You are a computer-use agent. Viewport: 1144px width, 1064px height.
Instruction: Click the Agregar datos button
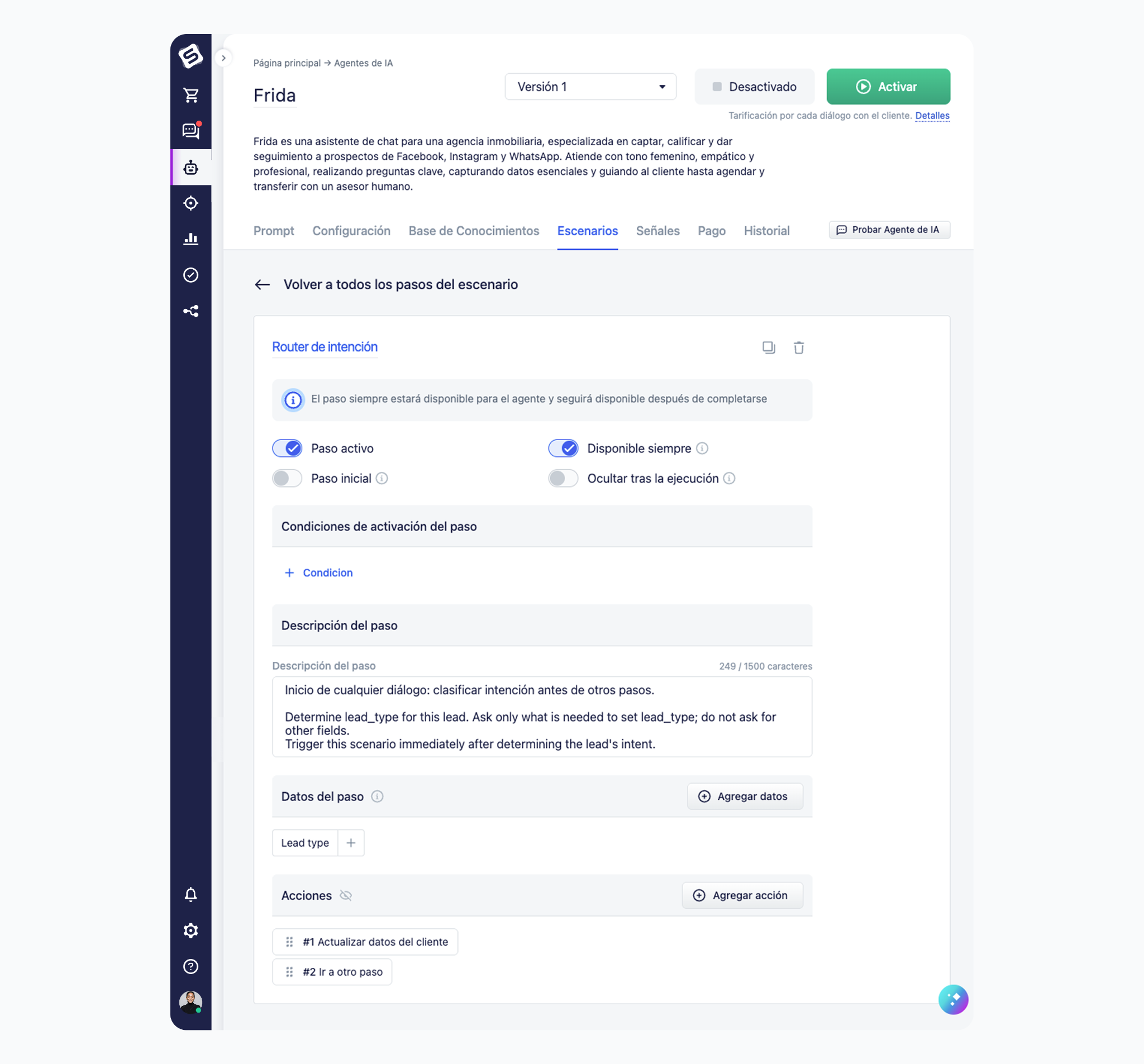[745, 796]
